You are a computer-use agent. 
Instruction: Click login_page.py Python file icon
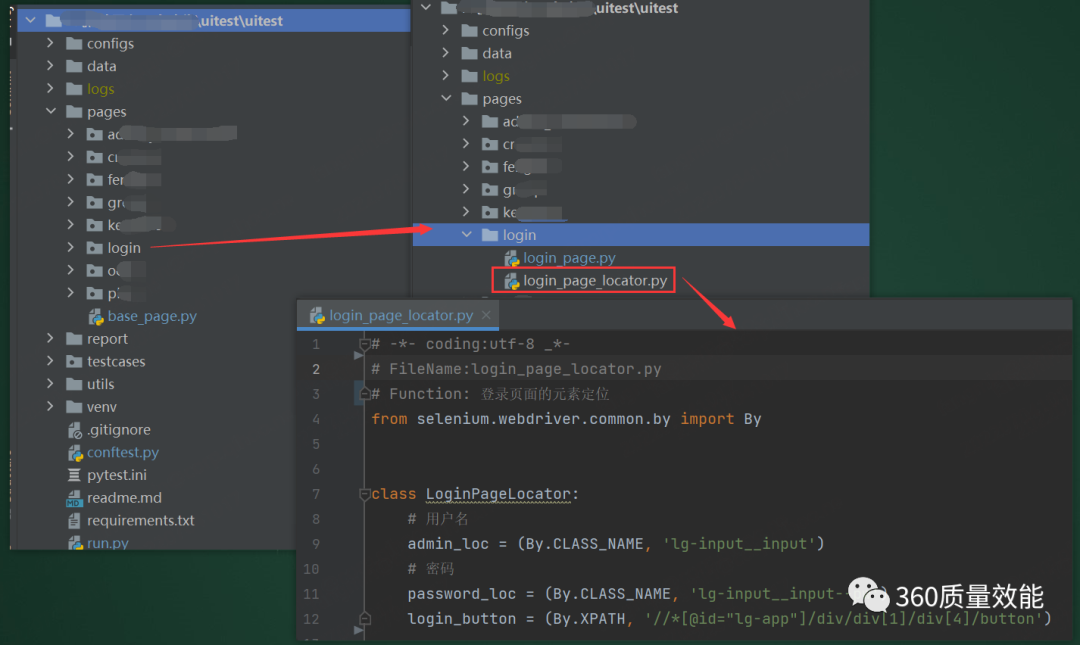click(x=512, y=258)
